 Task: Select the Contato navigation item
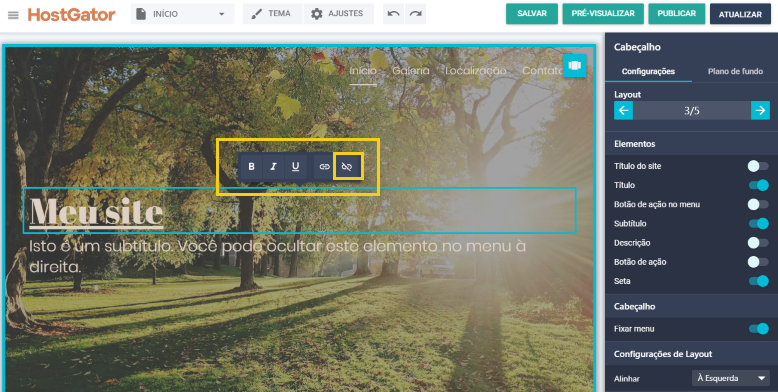(542, 71)
